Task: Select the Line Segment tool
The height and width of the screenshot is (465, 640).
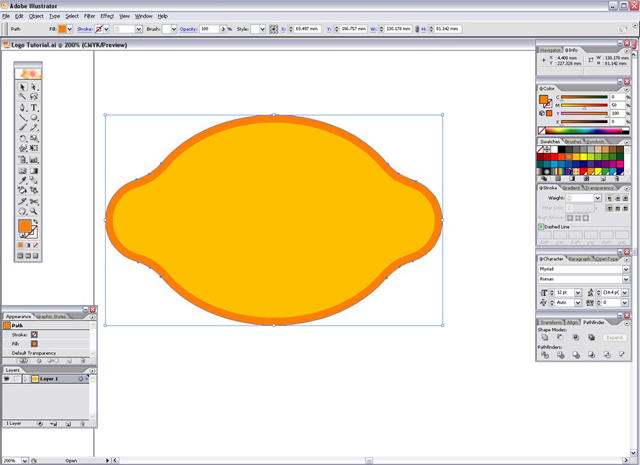Action: [x=22, y=118]
